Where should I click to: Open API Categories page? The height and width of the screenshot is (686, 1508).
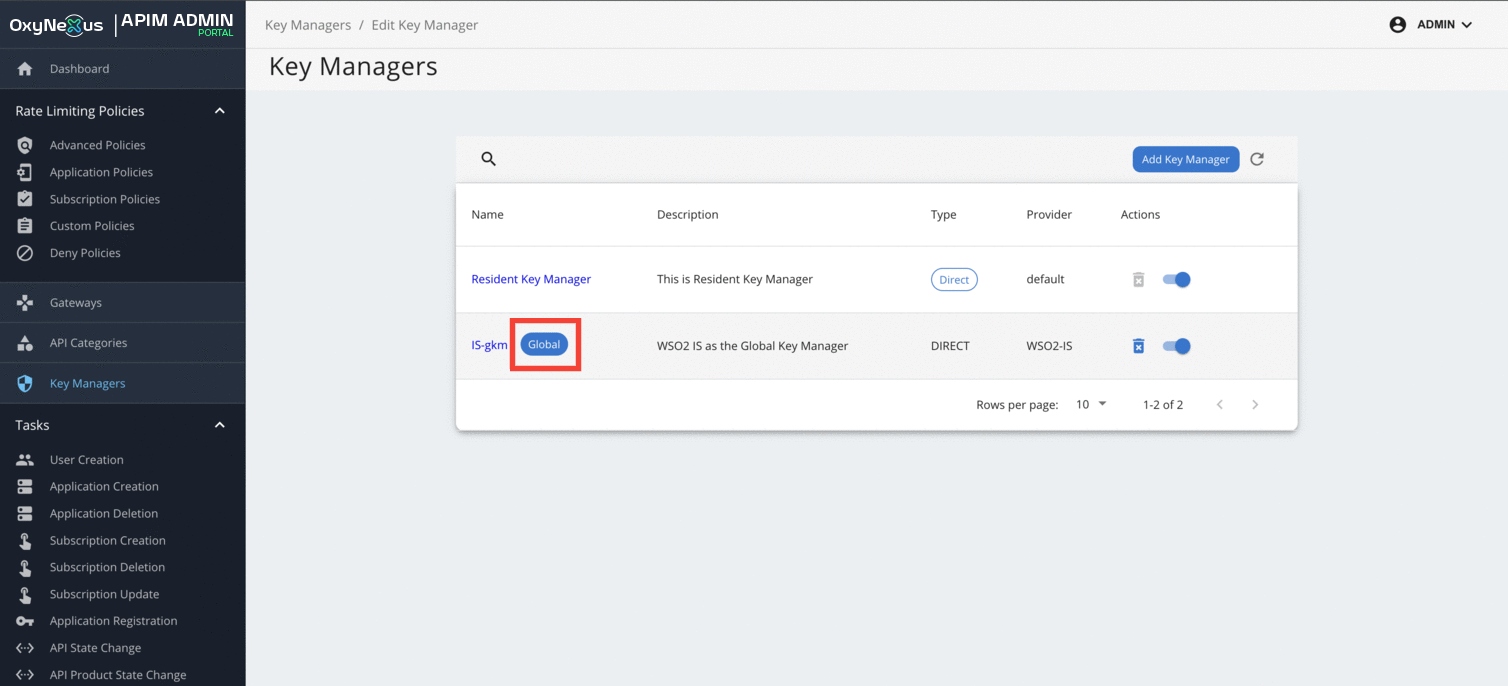pos(122,343)
